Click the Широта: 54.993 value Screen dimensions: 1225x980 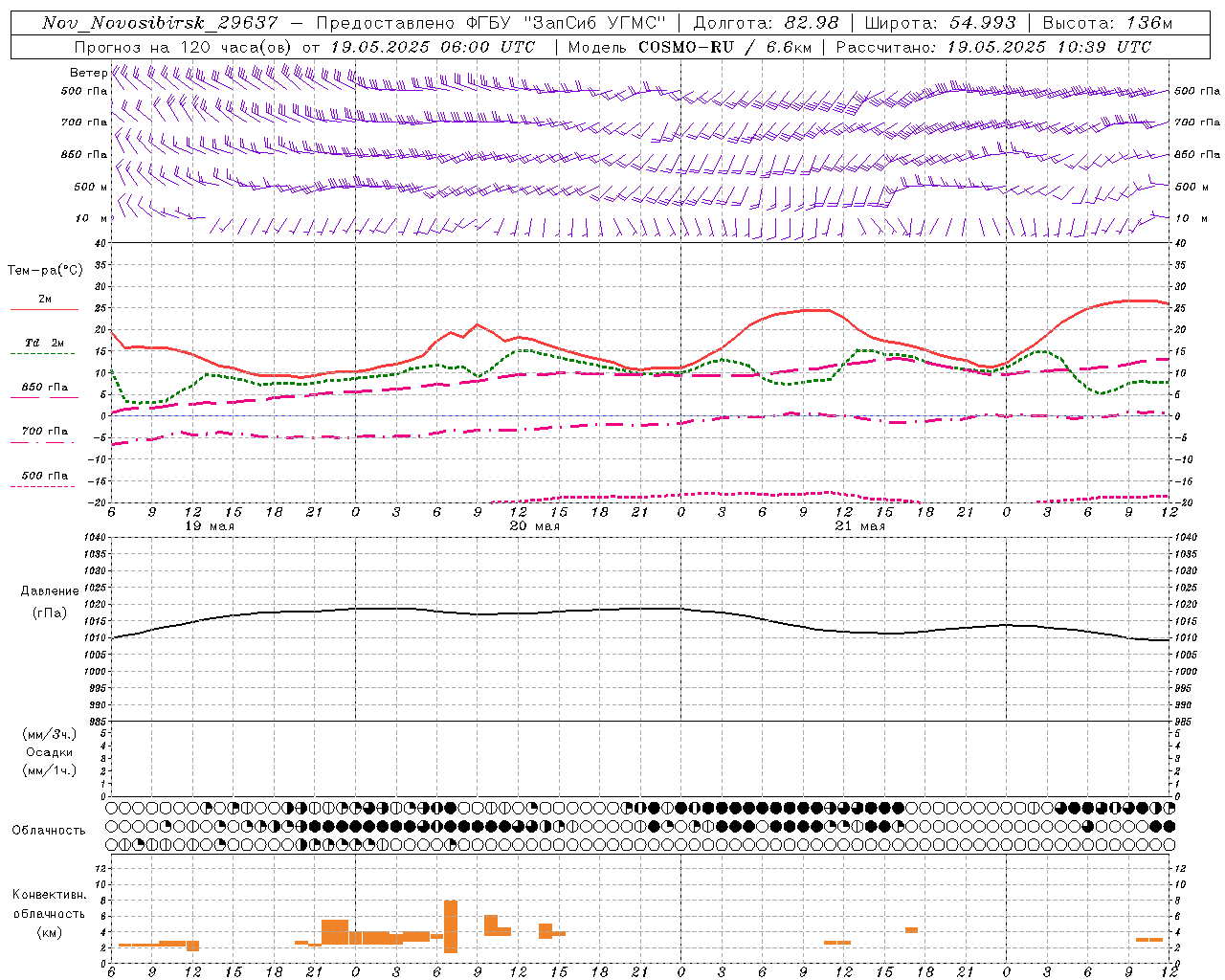pos(940,23)
